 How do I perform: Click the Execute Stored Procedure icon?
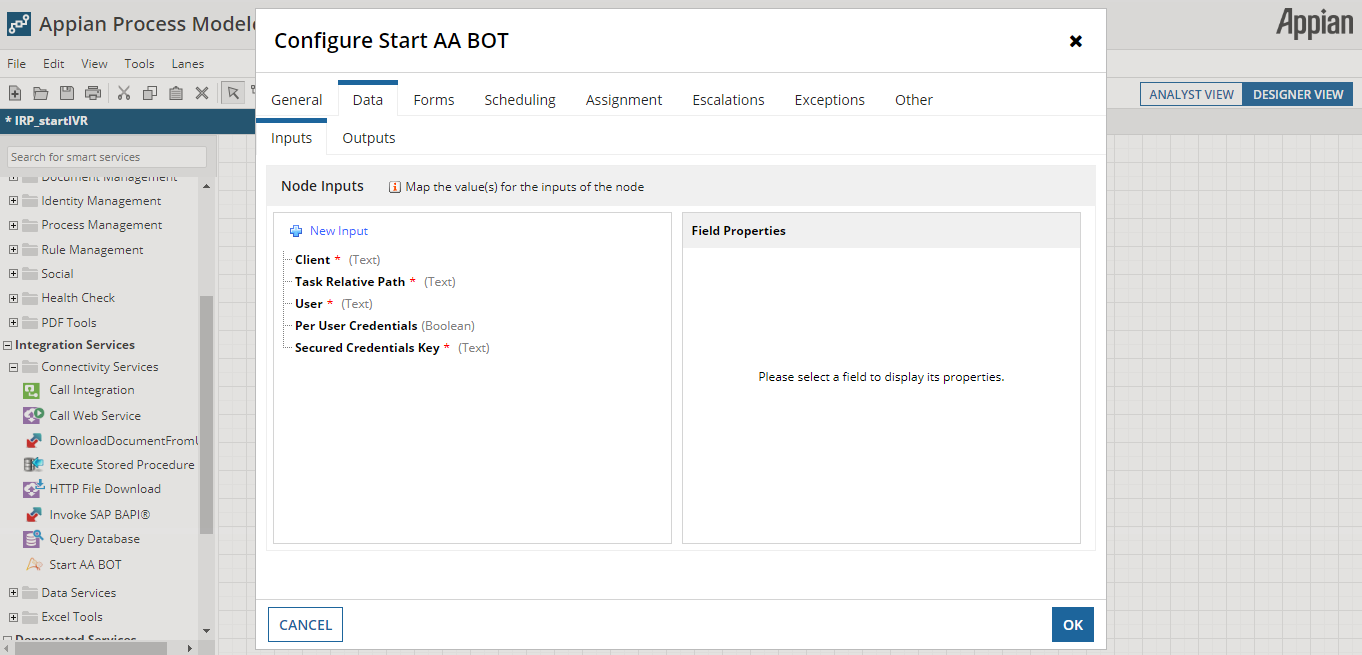point(31,465)
